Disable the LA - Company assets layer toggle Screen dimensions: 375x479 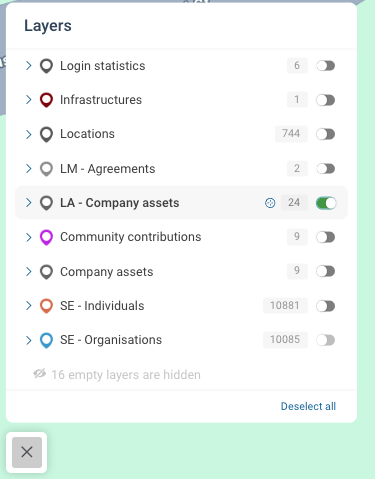pos(326,203)
